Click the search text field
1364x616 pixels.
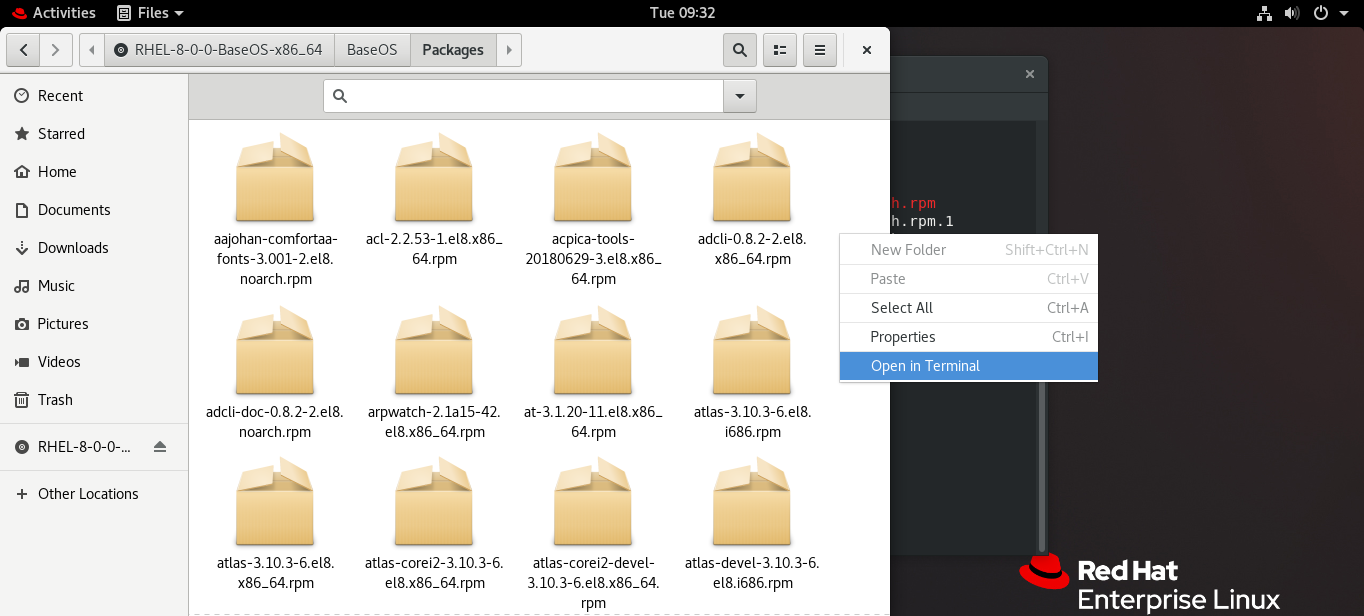(524, 96)
